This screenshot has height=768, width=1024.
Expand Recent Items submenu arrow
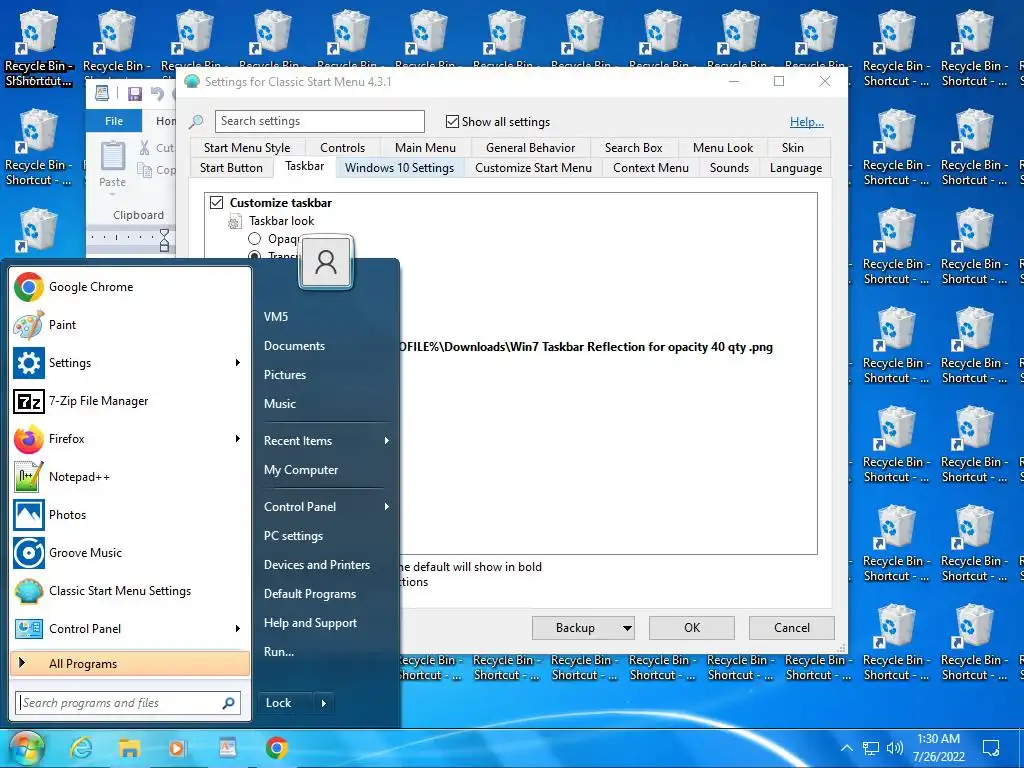387,441
